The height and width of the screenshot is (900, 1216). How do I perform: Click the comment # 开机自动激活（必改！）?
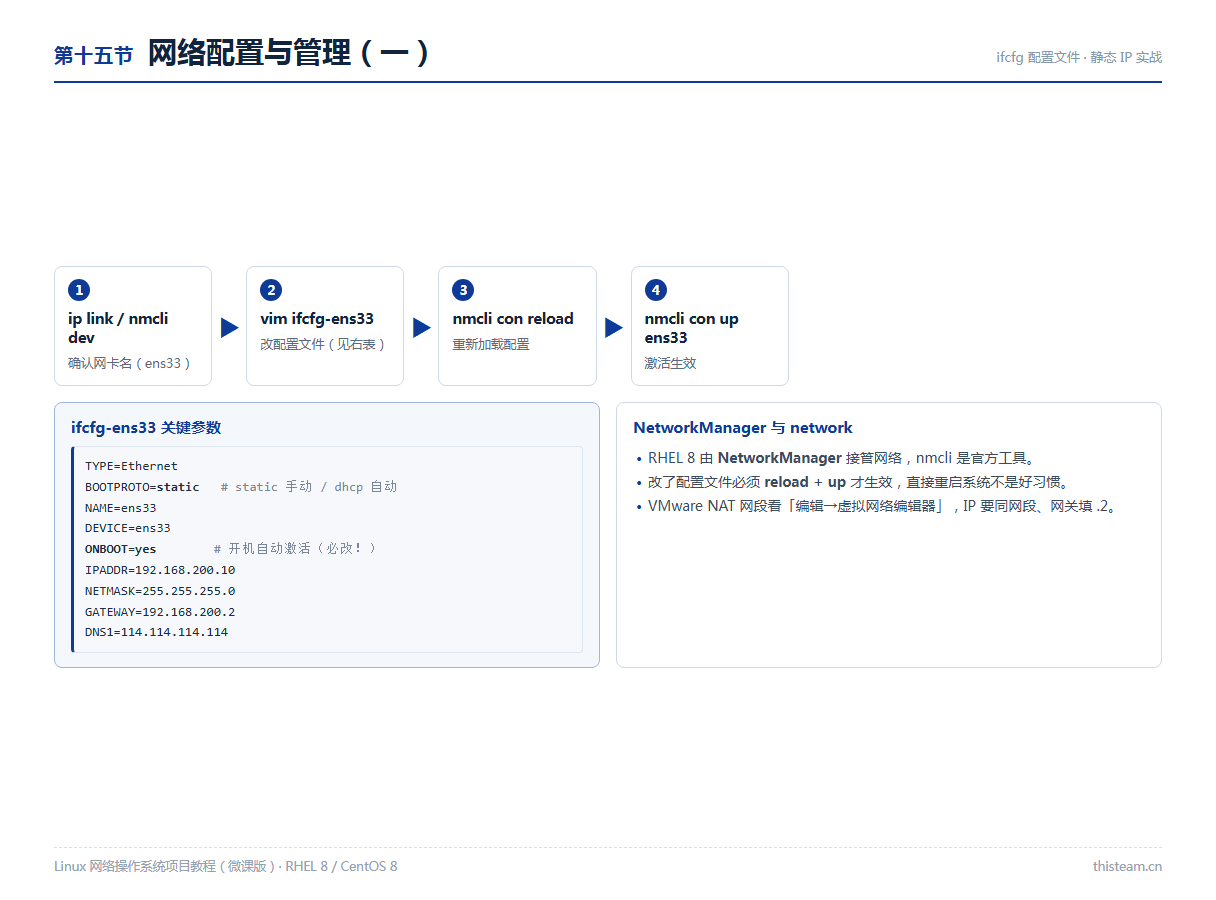click(x=298, y=549)
